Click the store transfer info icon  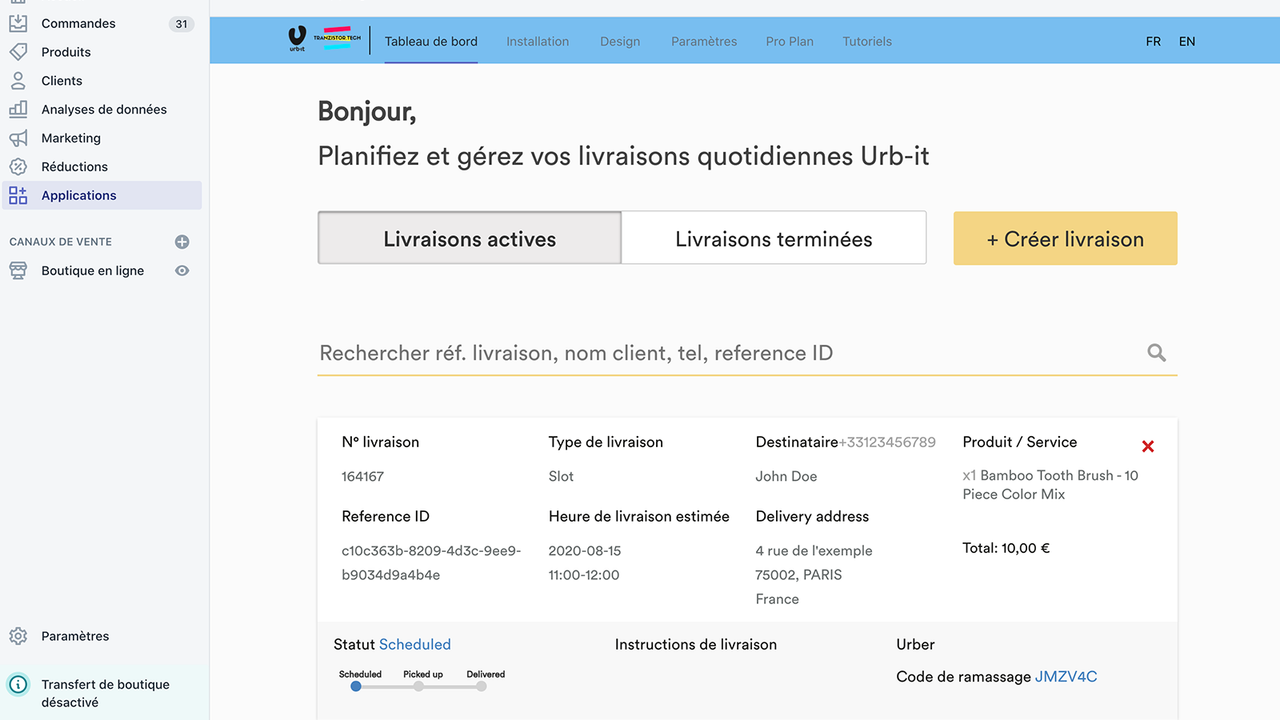coord(18,685)
